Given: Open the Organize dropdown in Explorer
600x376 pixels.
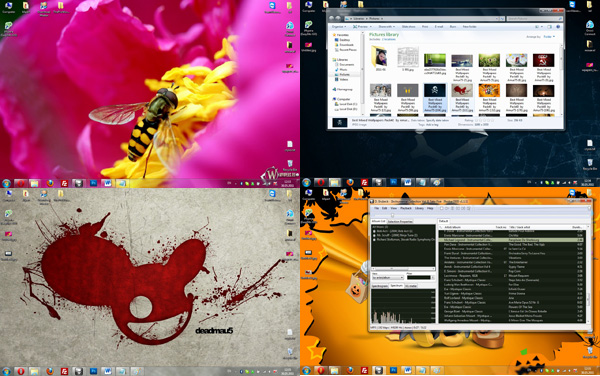Looking at the screenshot, I should point(339,27).
